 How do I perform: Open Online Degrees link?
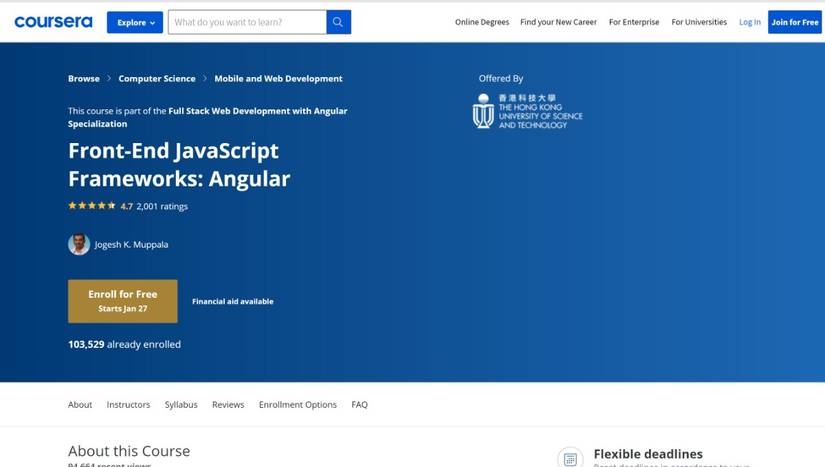click(x=482, y=22)
